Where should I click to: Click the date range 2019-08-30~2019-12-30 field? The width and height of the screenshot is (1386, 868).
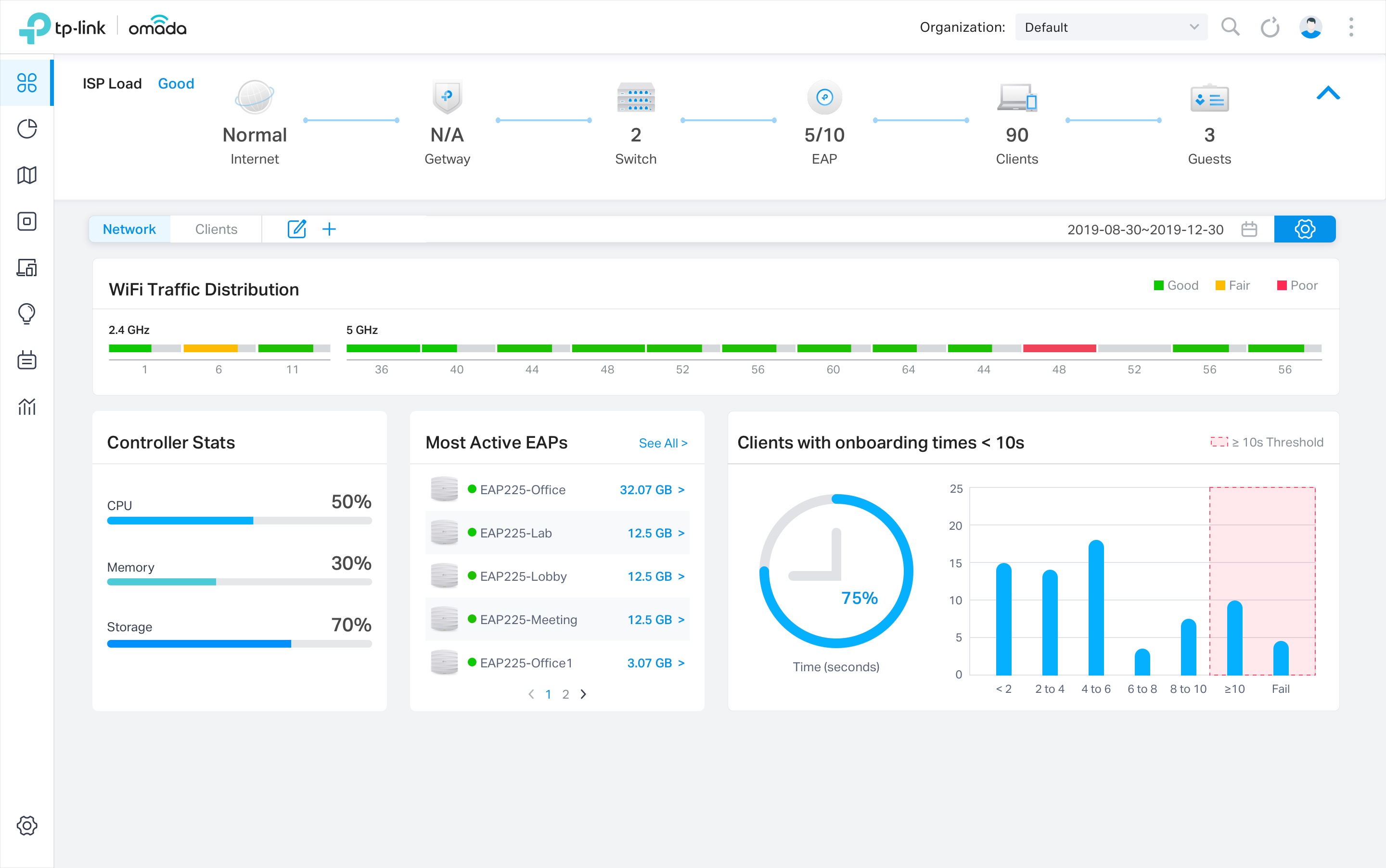tap(1145, 230)
